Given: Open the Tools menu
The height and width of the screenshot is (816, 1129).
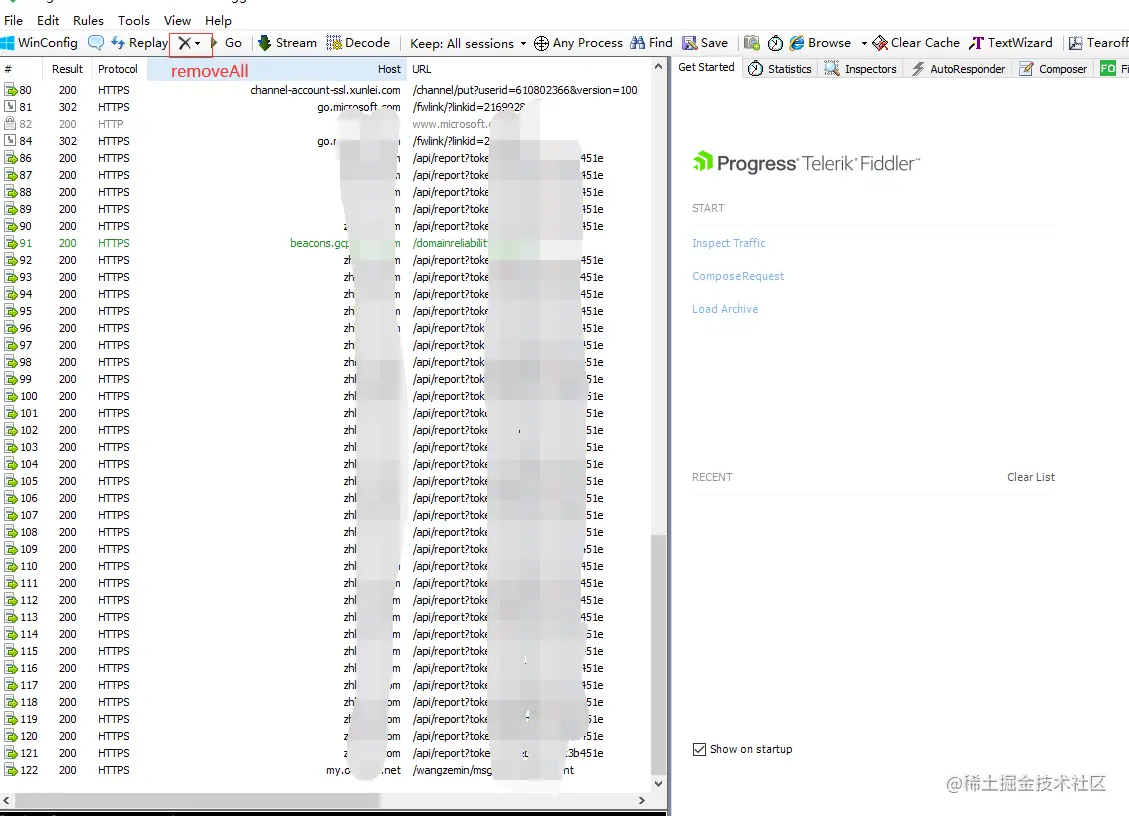Looking at the screenshot, I should [134, 20].
